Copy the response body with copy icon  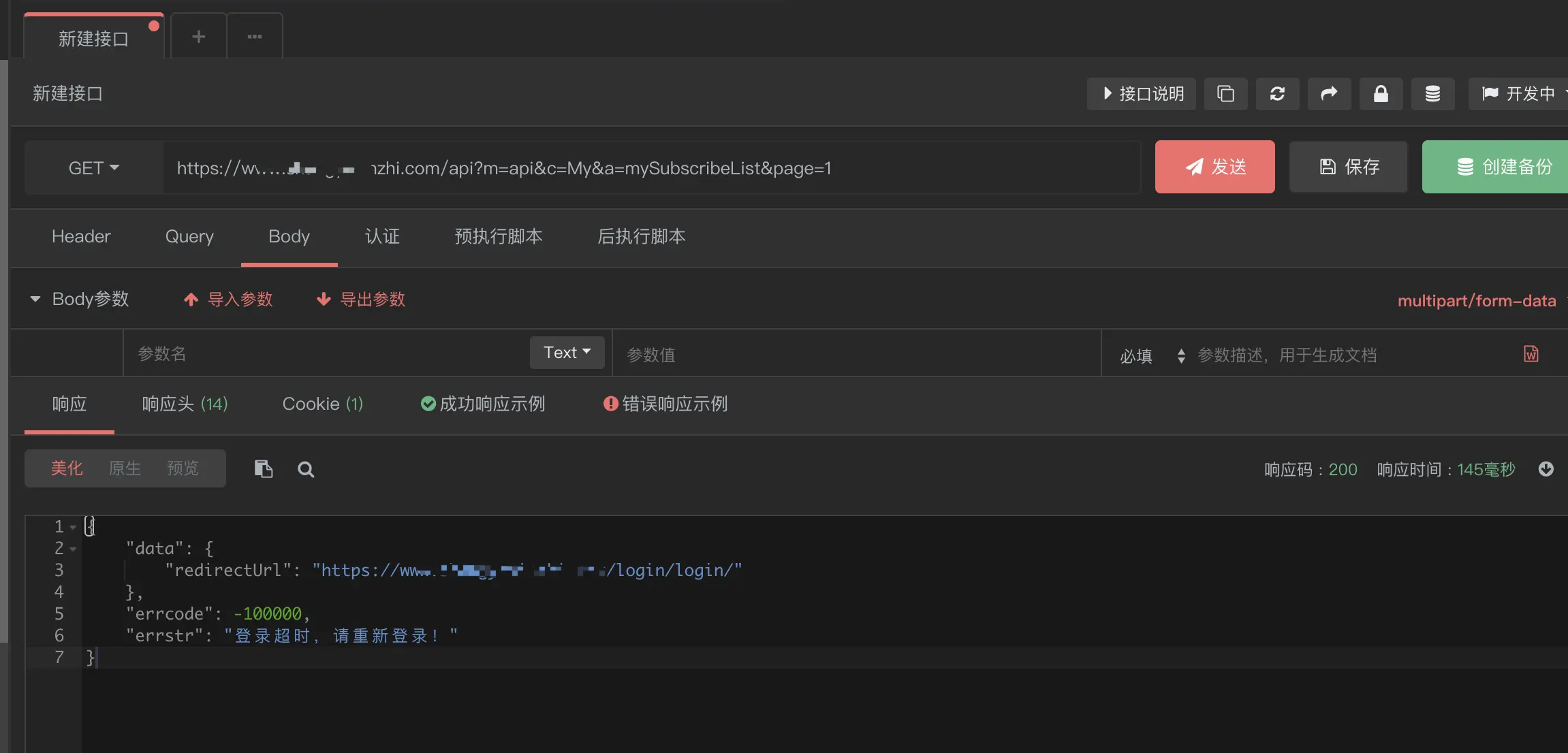pyautogui.click(x=263, y=468)
